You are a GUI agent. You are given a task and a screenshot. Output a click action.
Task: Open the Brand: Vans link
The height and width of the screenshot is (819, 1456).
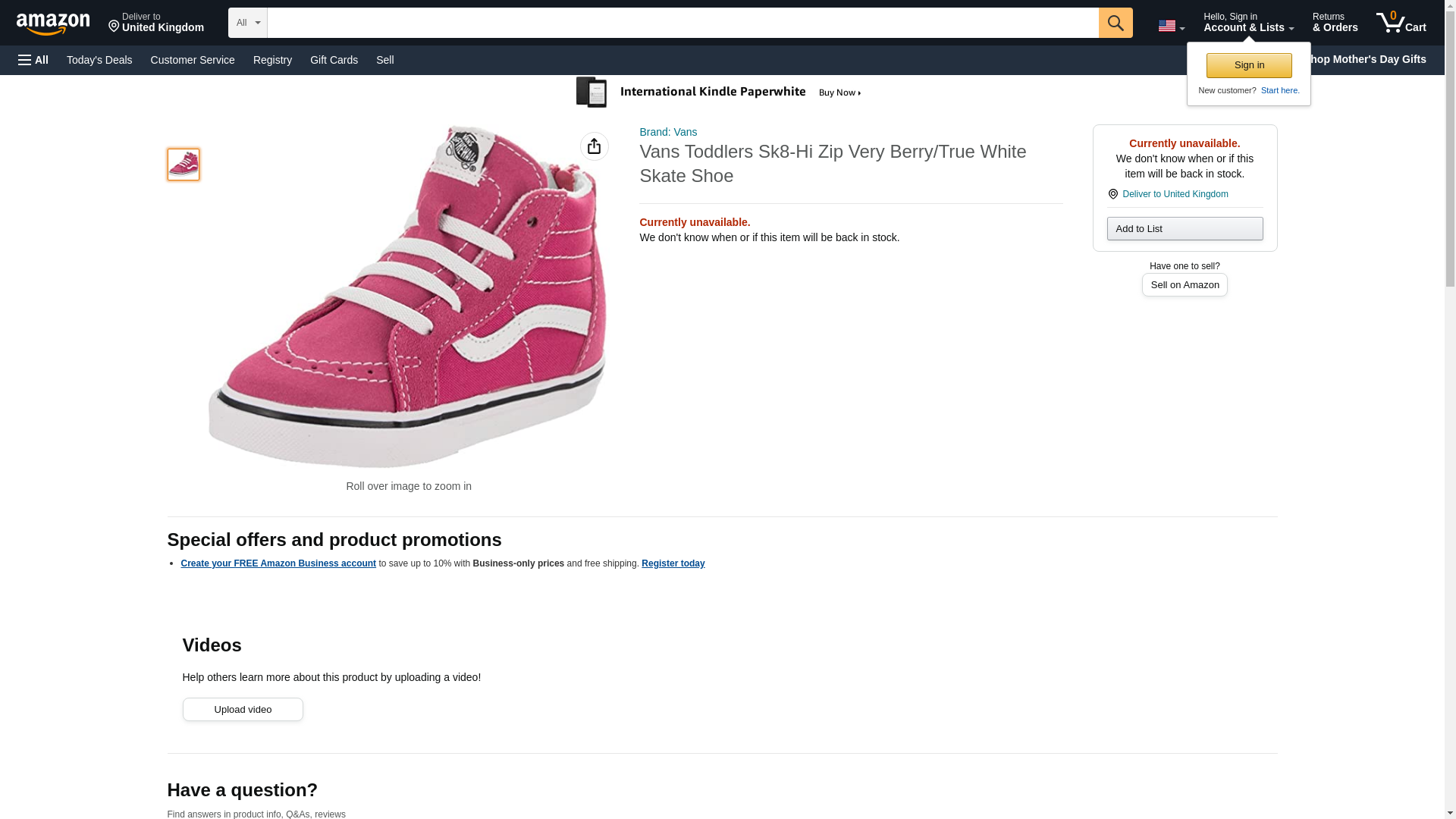tap(667, 132)
